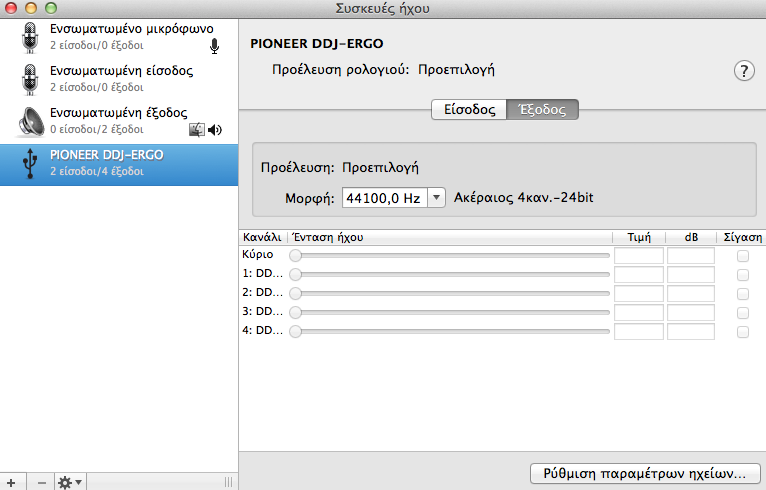Screen dimensions: 766x490
Task: Click the Προέλευση ρολογιού: Προεπιλογή text
Action: click(x=383, y=70)
